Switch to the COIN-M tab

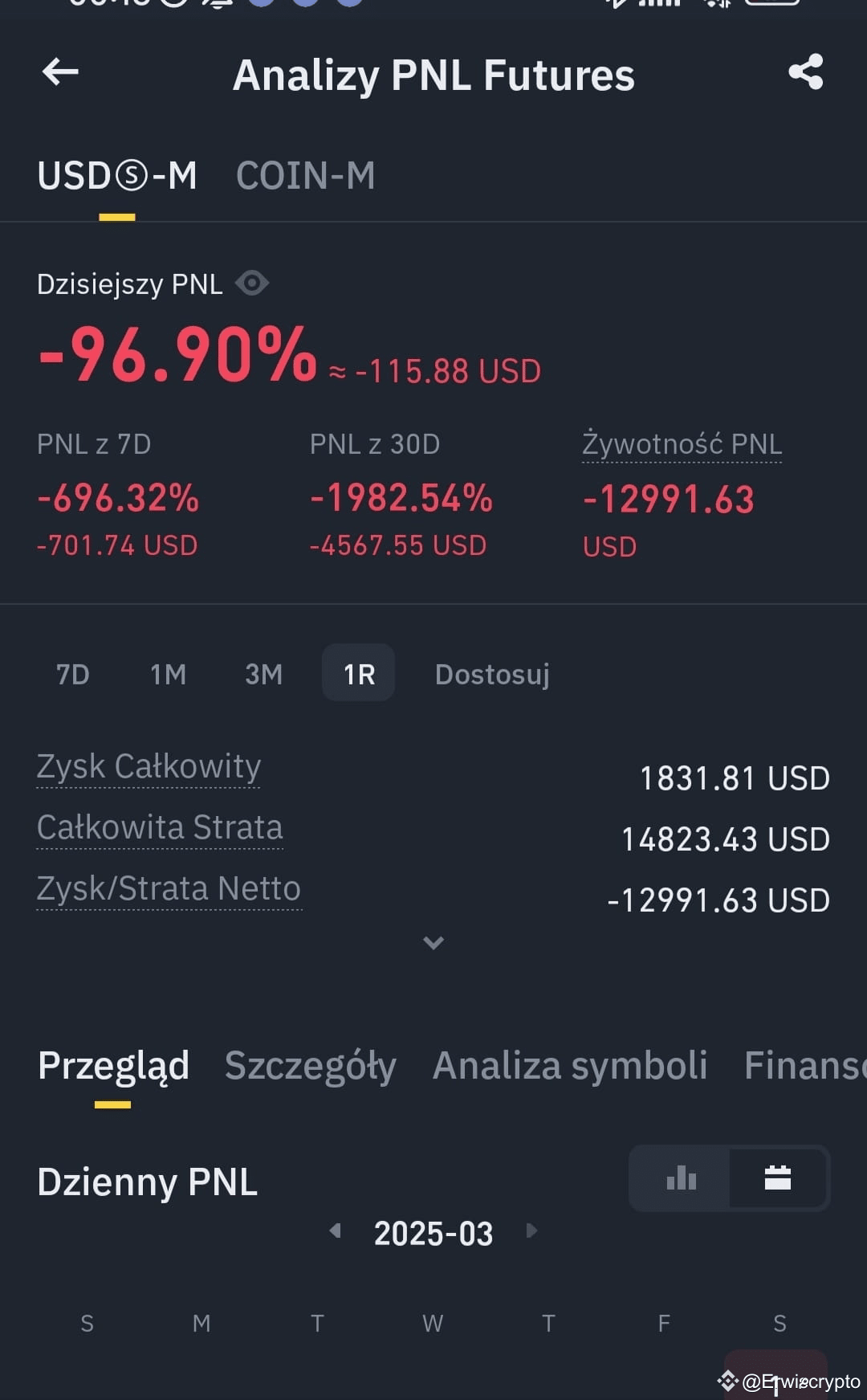coord(305,176)
